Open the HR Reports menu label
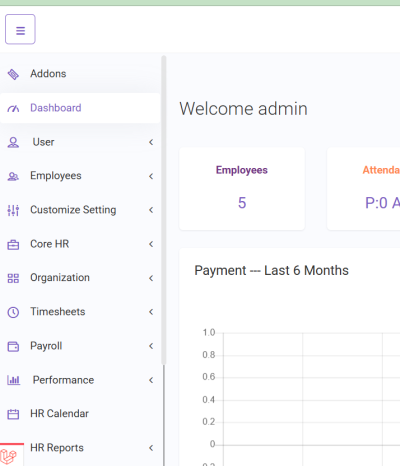The width and height of the screenshot is (400, 466). tap(57, 448)
